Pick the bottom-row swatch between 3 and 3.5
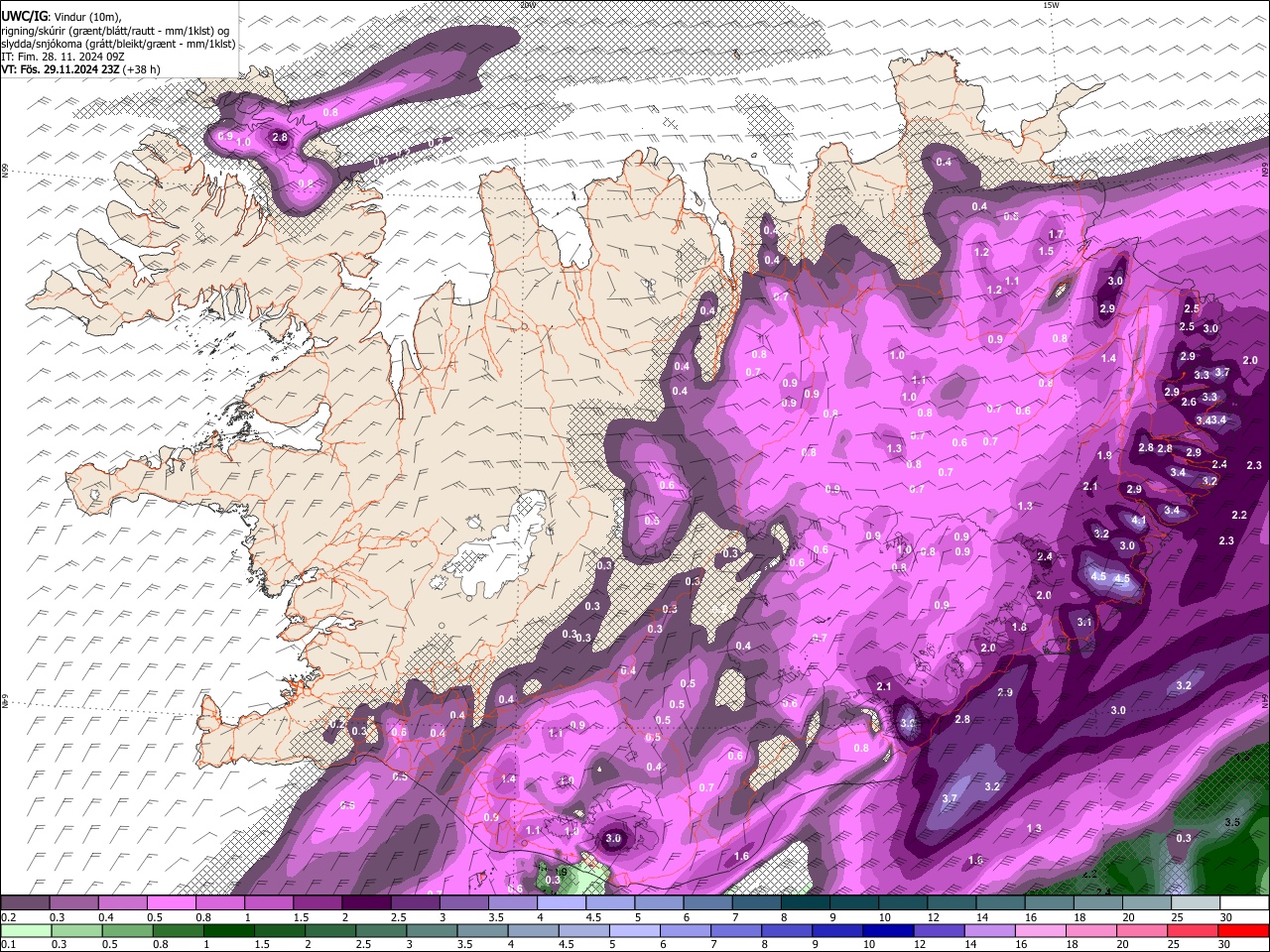 (x=432, y=930)
